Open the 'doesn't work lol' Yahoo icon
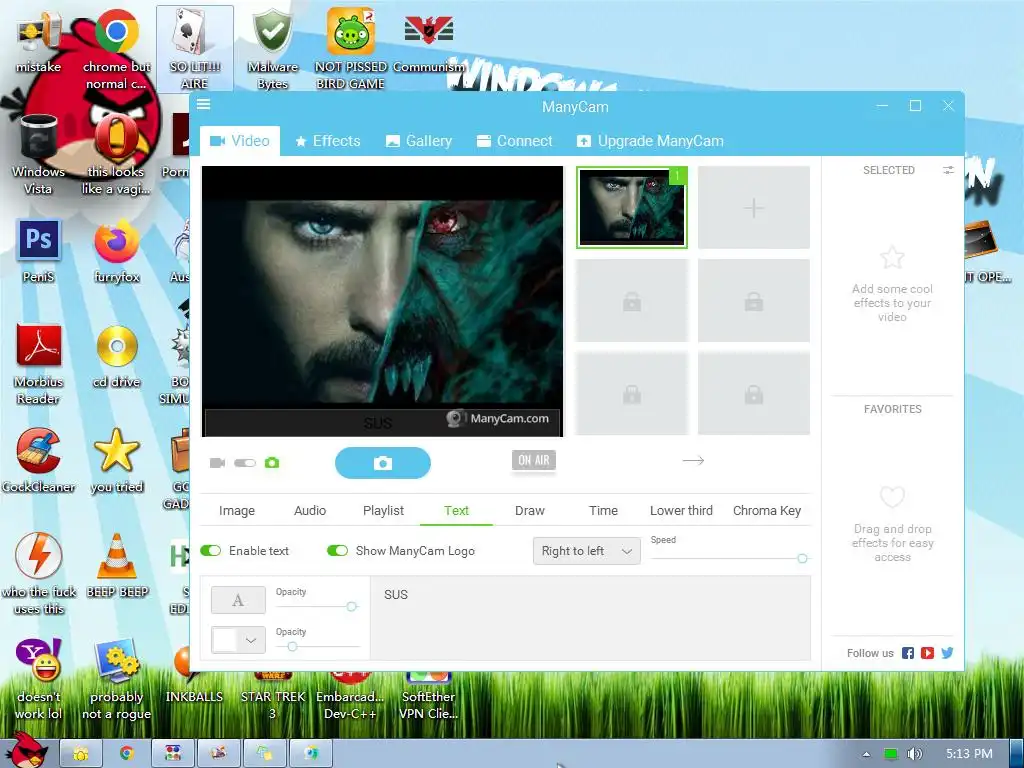1024x768 pixels. tap(38, 679)
